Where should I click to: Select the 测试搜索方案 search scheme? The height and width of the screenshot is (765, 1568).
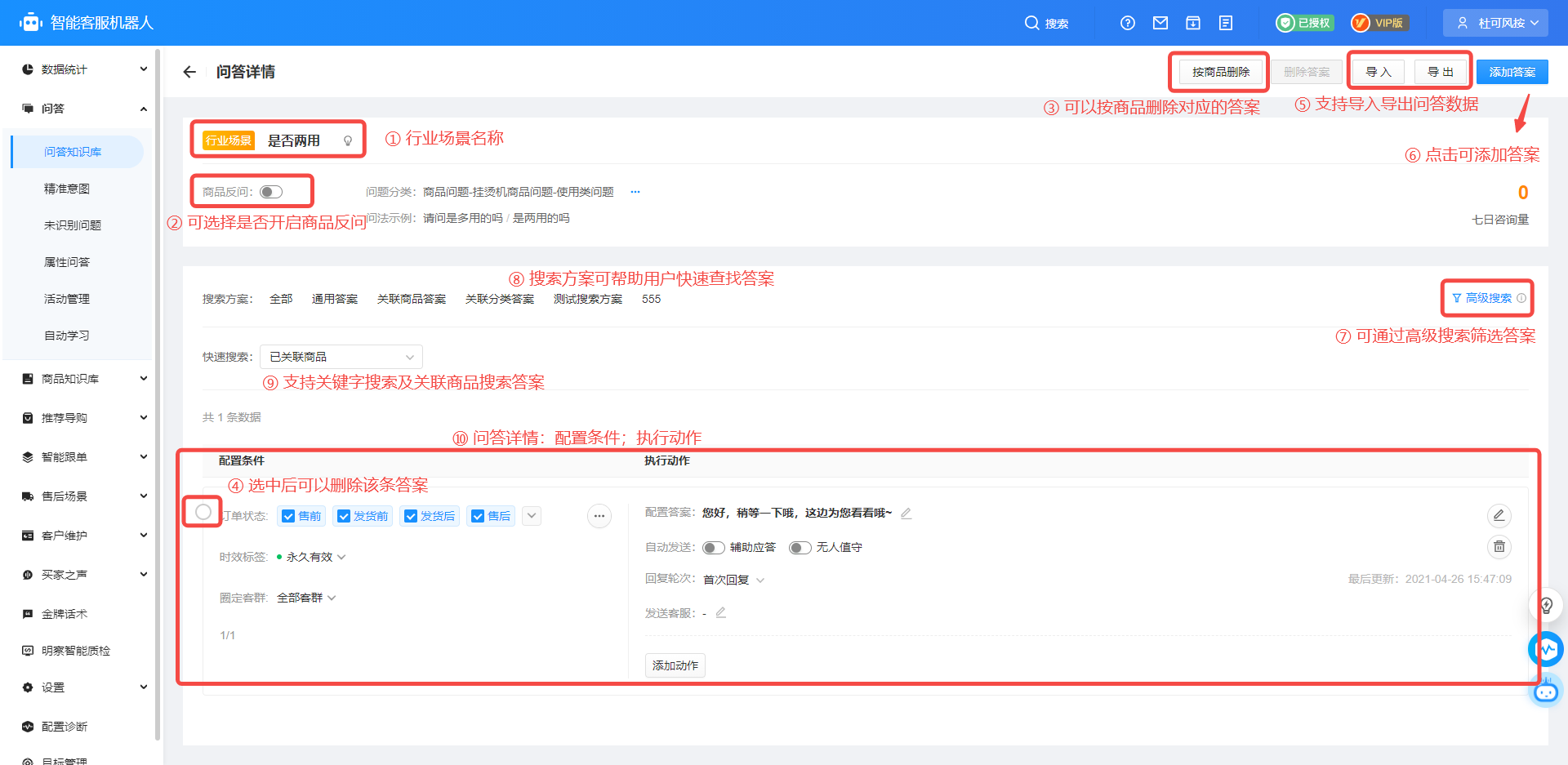pyautogui.click(x=588, y=299)
